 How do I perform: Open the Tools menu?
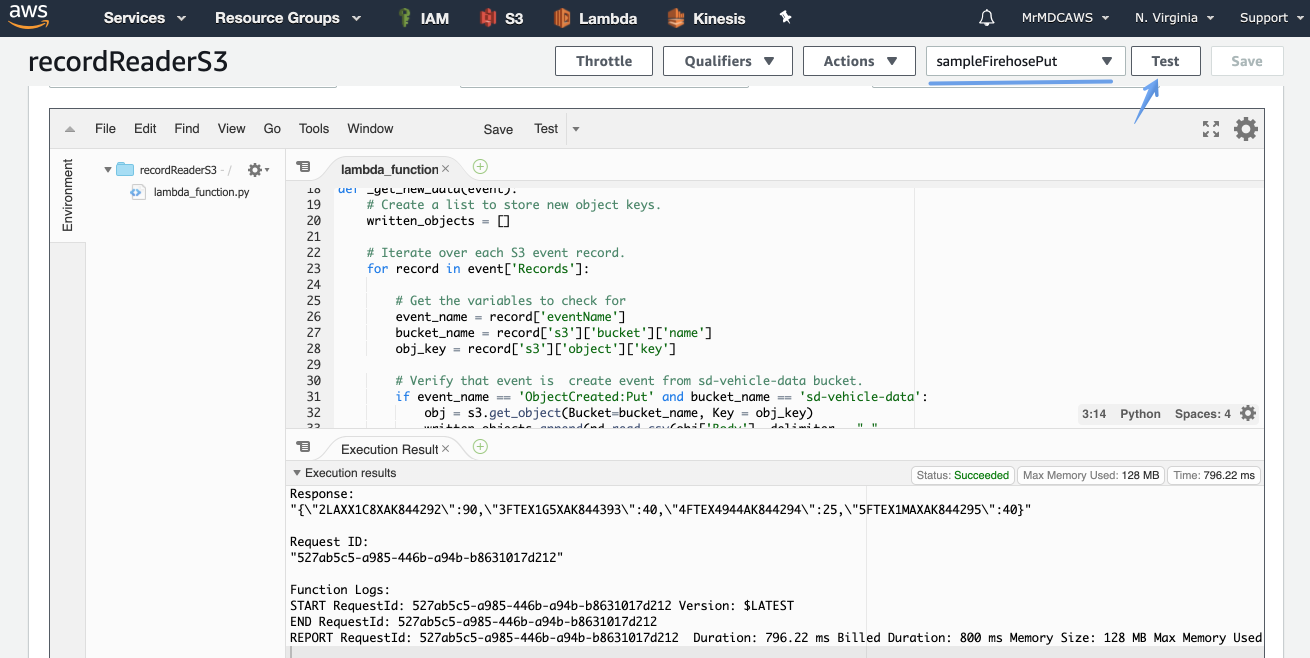pyautogui.click(x=314, y=129)
